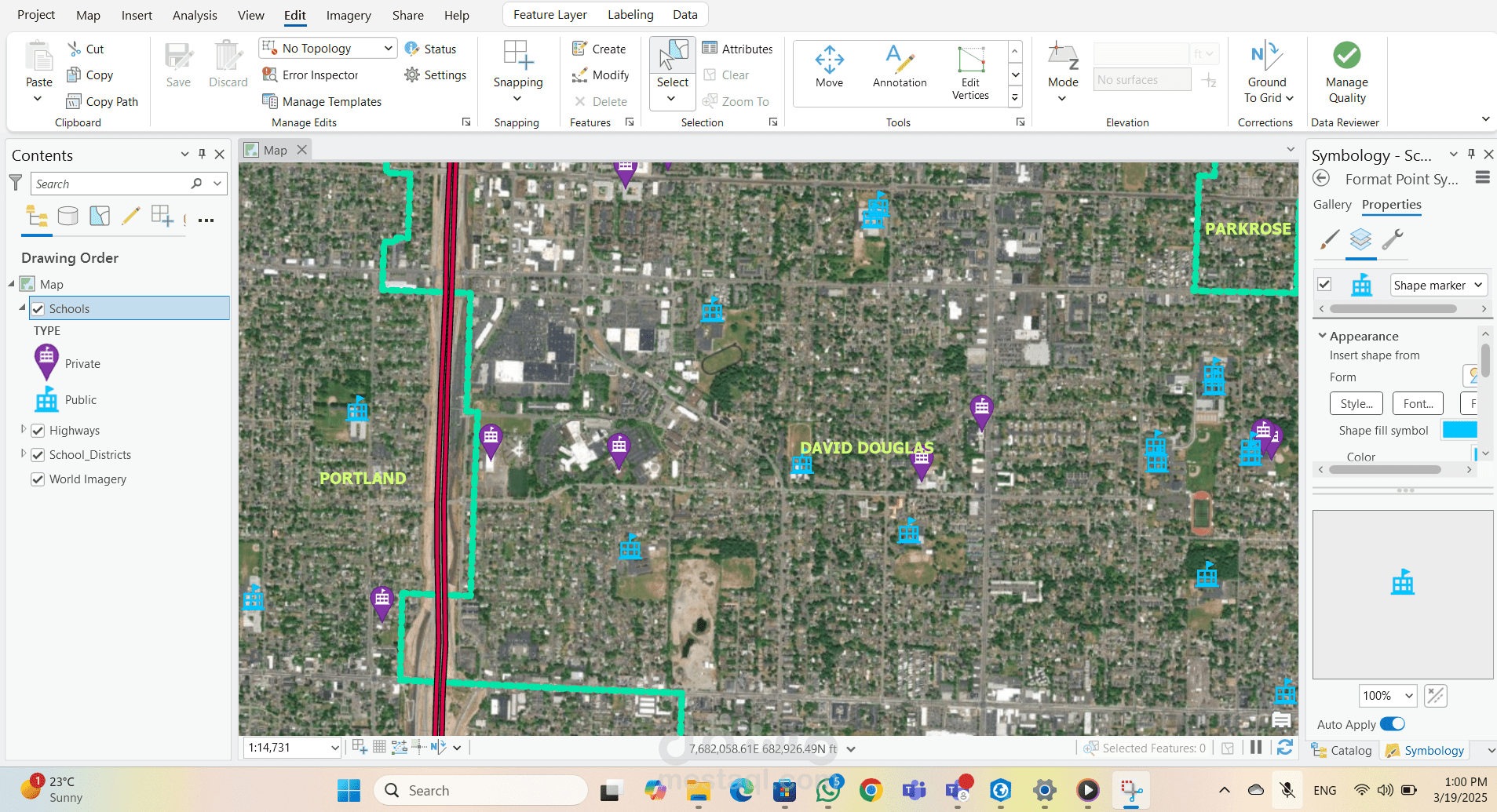This screenshot has height=812, width=1497.
Task: Show List By Drawing Order view
Action: click(x=37, y=216)
